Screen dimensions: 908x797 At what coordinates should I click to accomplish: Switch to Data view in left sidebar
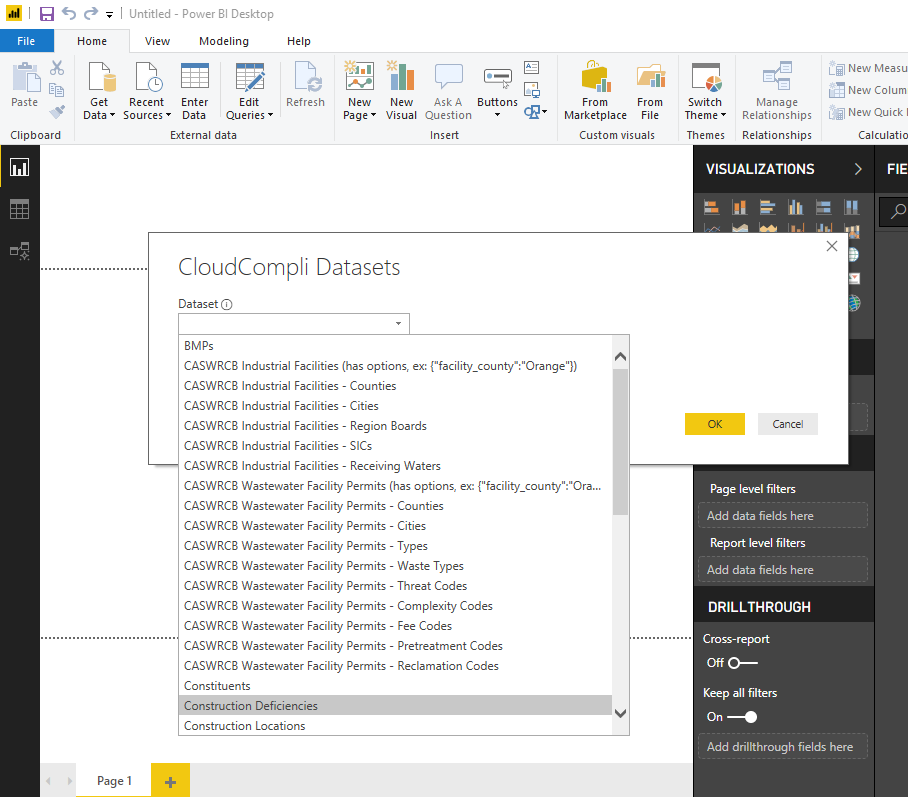pyautogui.click(x=19, y=209)
